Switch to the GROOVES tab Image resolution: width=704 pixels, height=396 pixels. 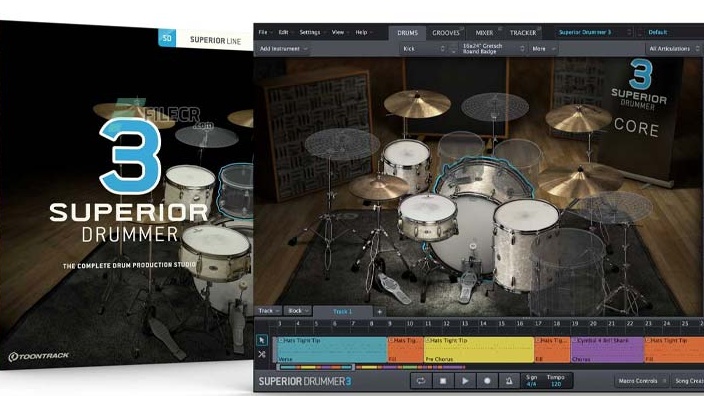[445, 33]
